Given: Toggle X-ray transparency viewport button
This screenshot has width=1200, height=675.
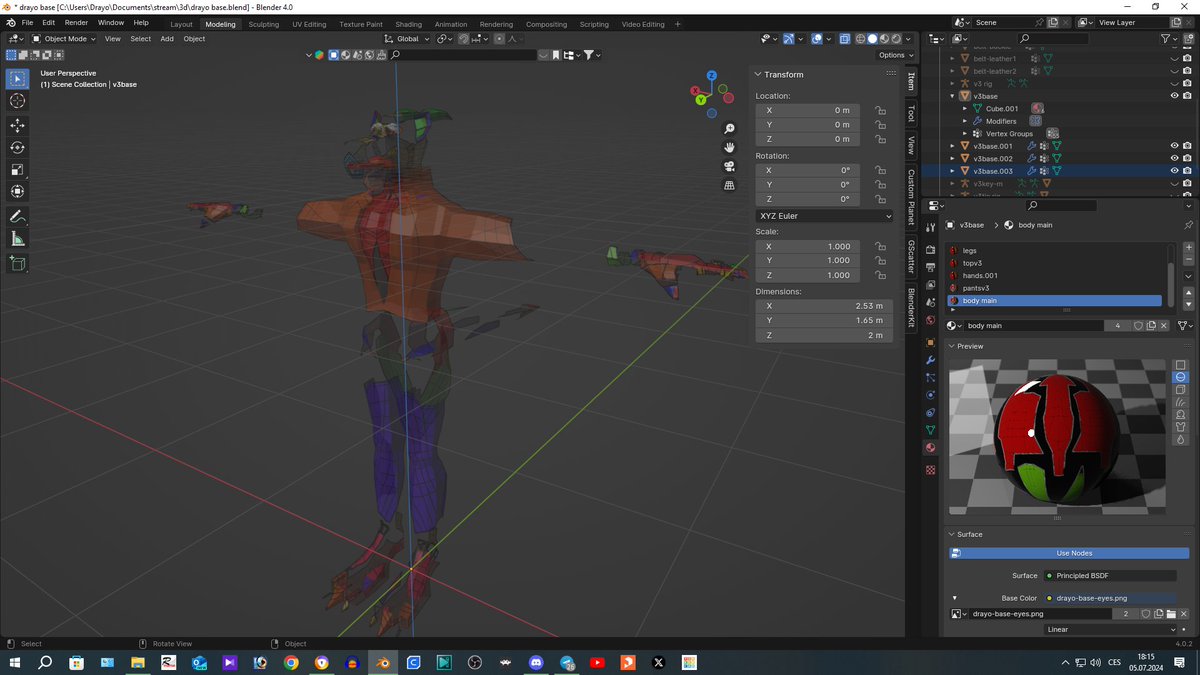Looking at the screenshot, I should click(845, 39).
